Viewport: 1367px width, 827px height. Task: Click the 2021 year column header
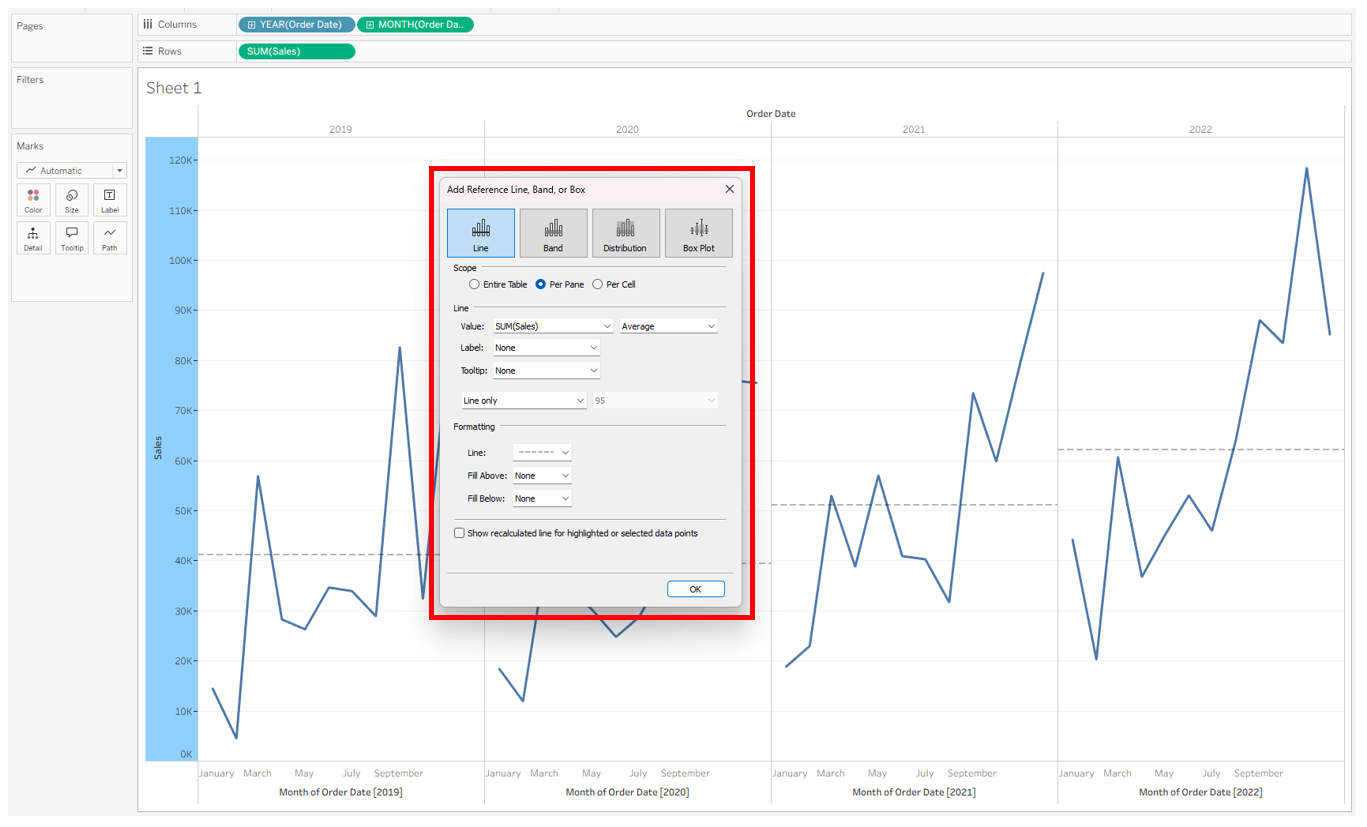click(914, 130)
